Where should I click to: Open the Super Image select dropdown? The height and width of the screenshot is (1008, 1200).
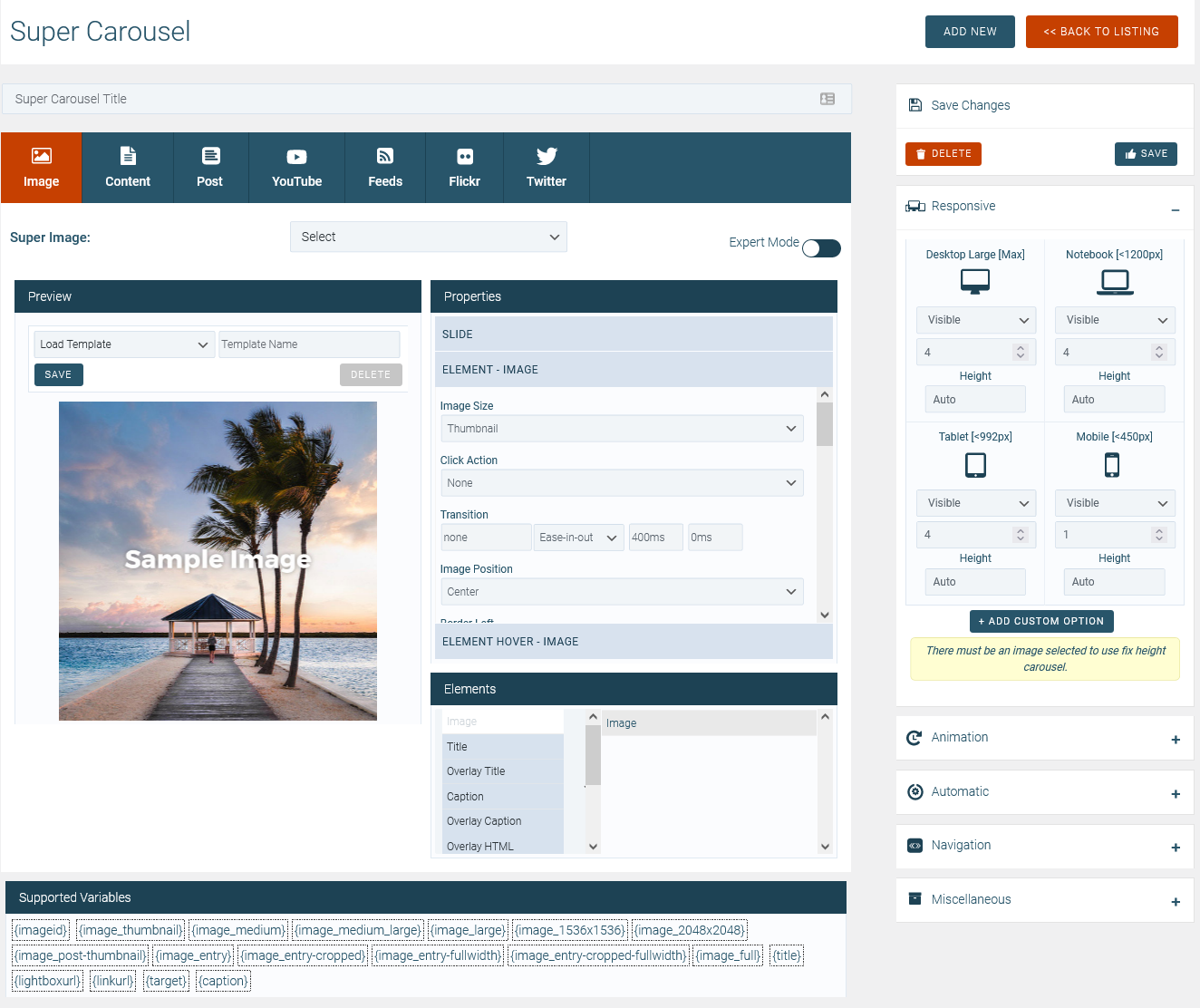(x=429, y=237)
